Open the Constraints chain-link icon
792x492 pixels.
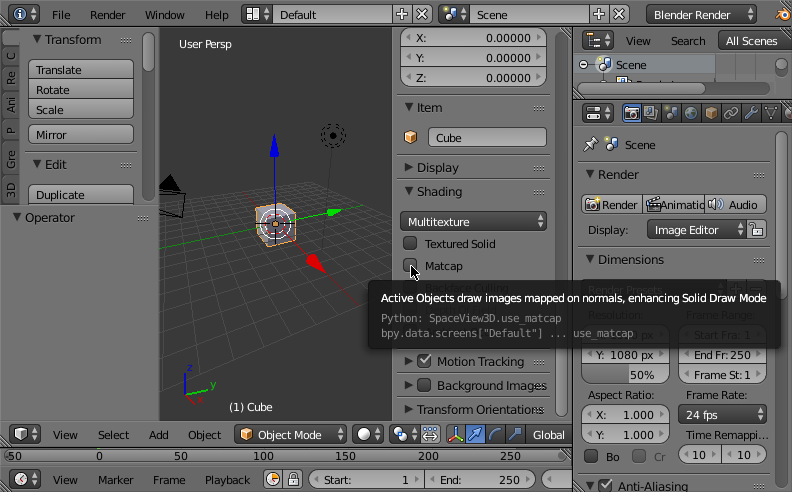click(731, 113)
